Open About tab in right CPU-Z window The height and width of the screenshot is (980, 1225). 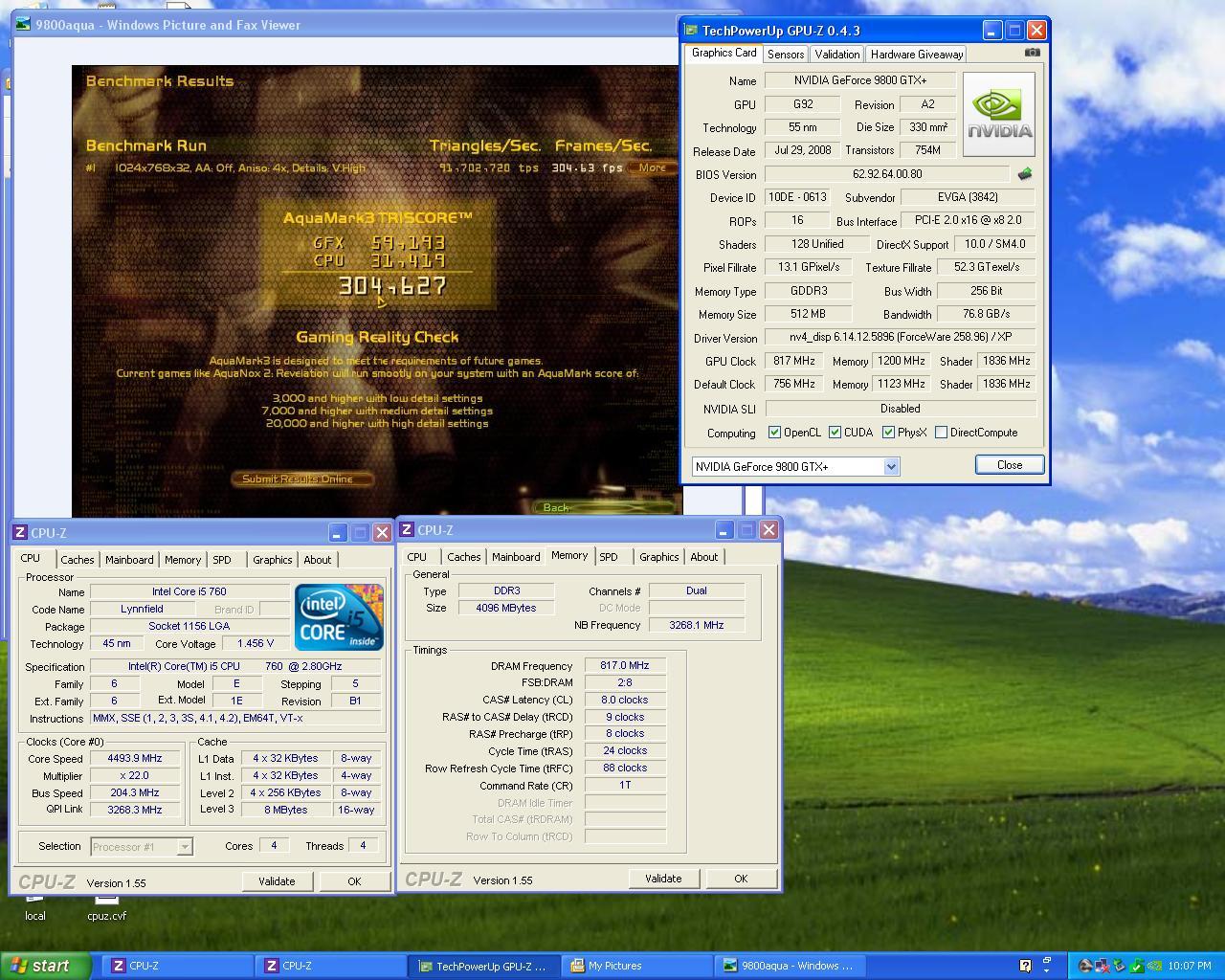coord(704,557)
